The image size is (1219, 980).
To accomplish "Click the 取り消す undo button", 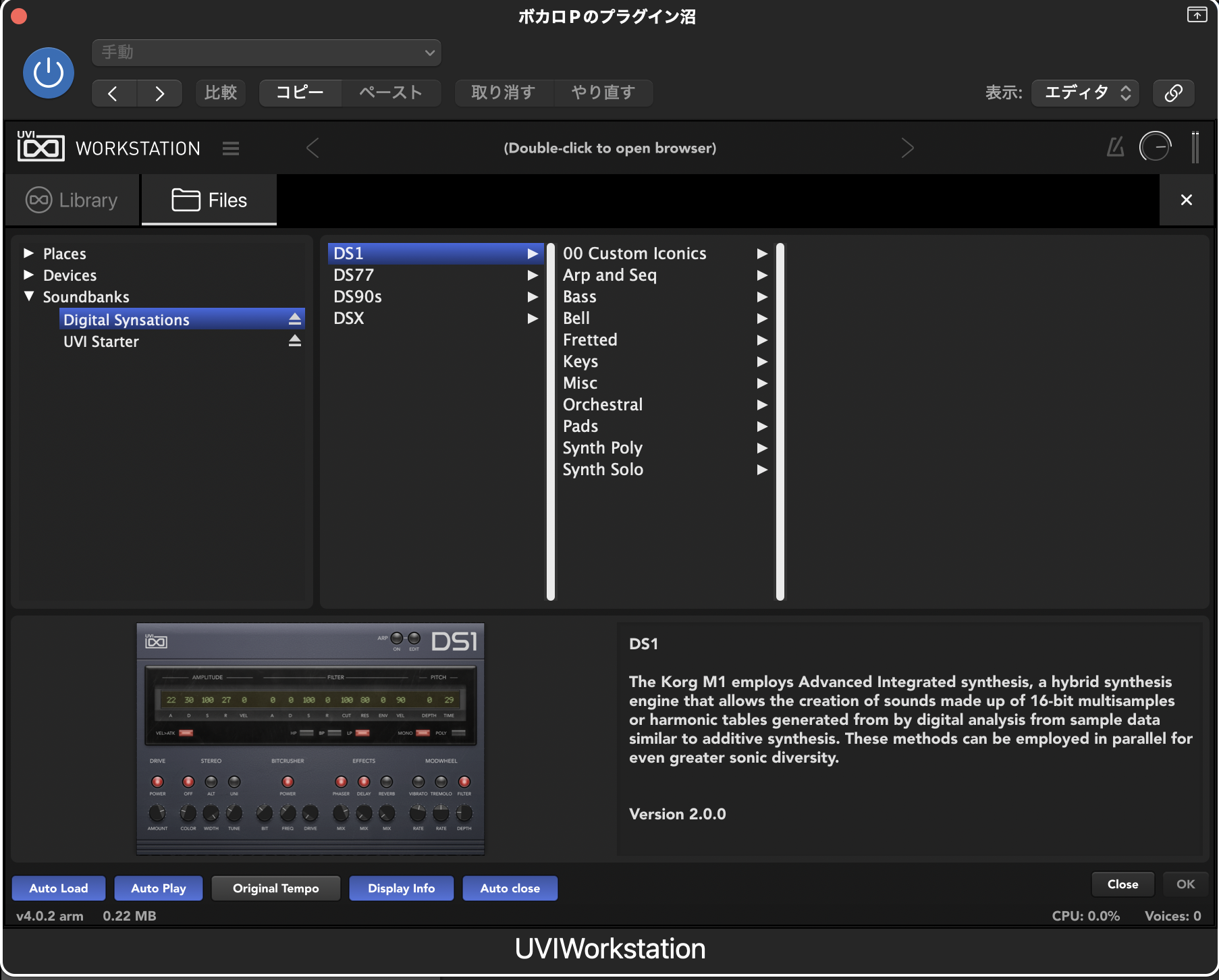I will tap(504, 92).
